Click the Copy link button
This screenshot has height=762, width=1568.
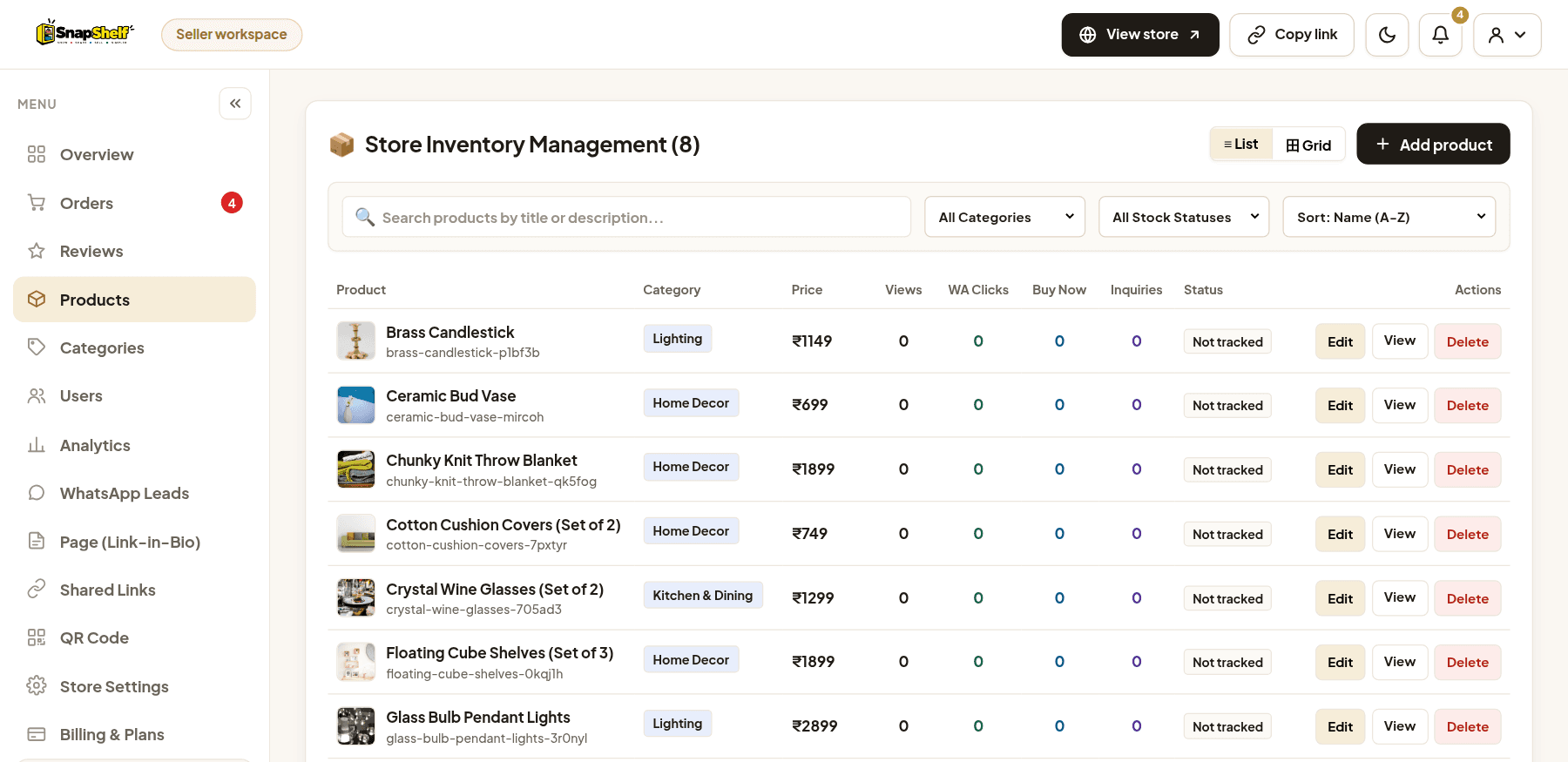[1292, 35]
